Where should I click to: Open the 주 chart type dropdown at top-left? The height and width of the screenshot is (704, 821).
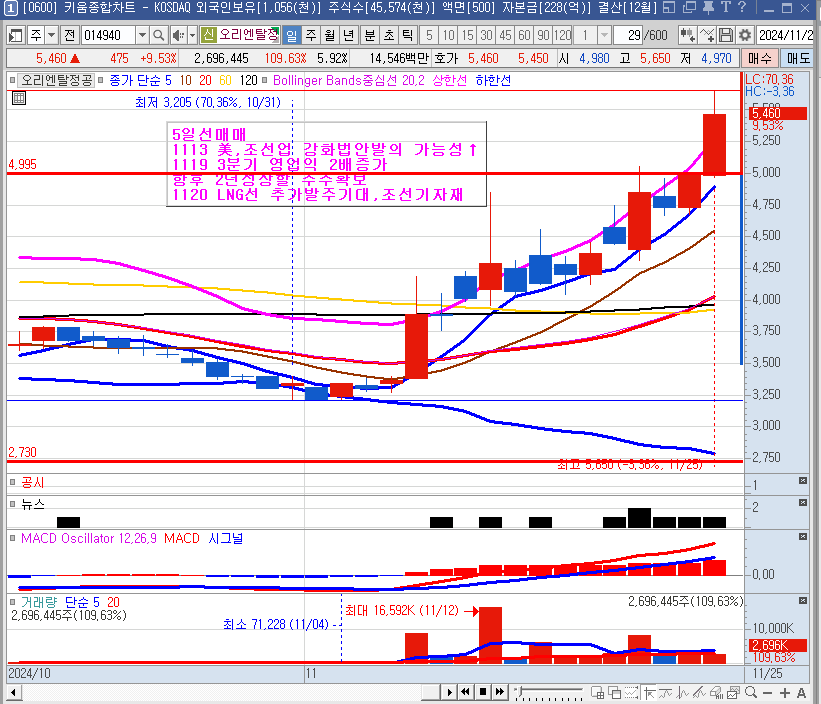point(52,35)
